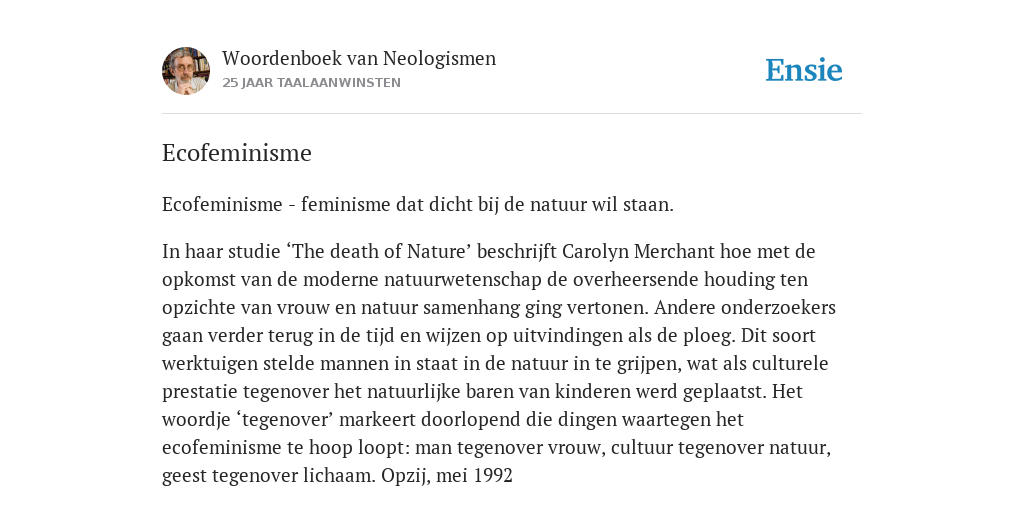The image size is (1024, 512).
Task: Click the horizontal divider below the header
Action: (x=512, y=114)
